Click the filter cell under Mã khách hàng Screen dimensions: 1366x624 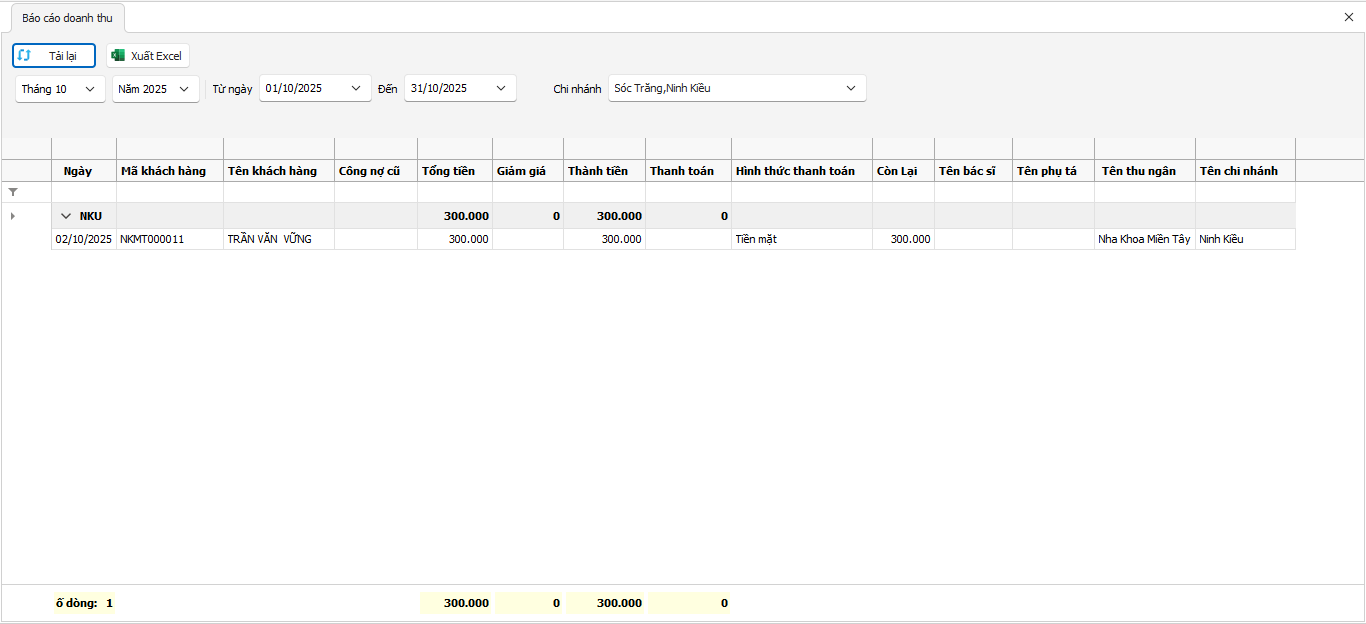(x=170, y=191)
